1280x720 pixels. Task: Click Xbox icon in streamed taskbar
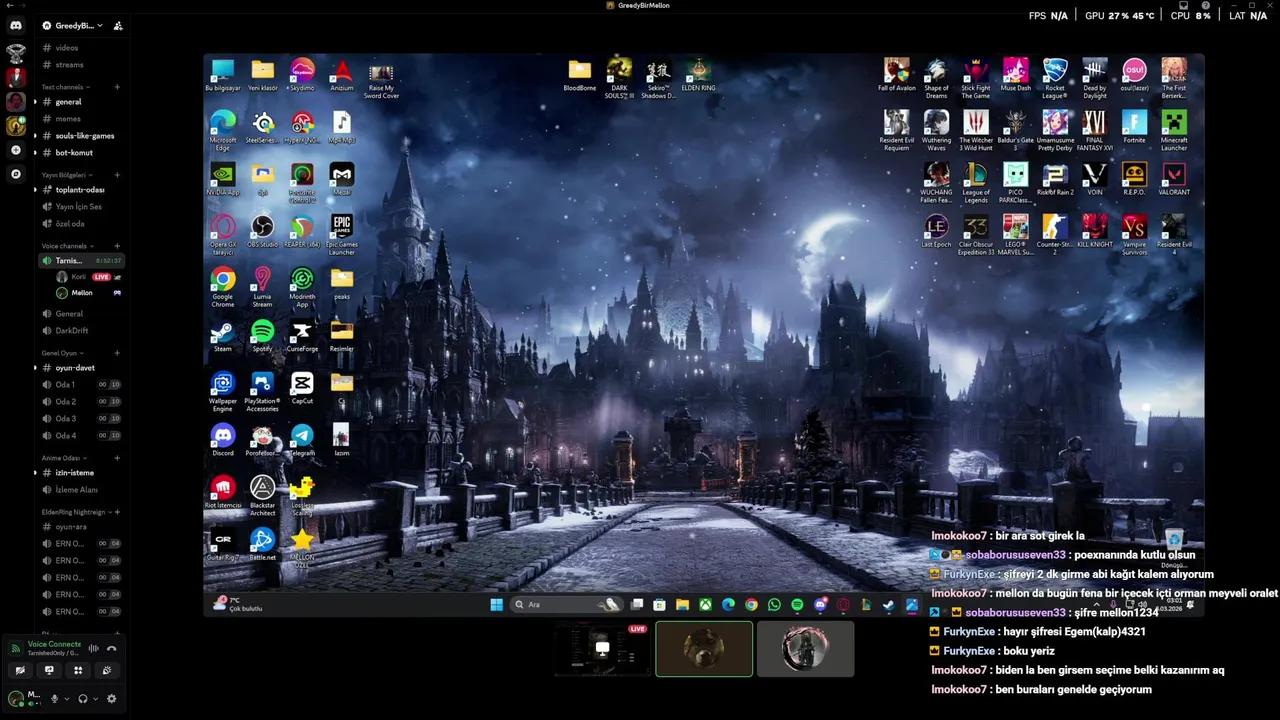click(705, 604)
